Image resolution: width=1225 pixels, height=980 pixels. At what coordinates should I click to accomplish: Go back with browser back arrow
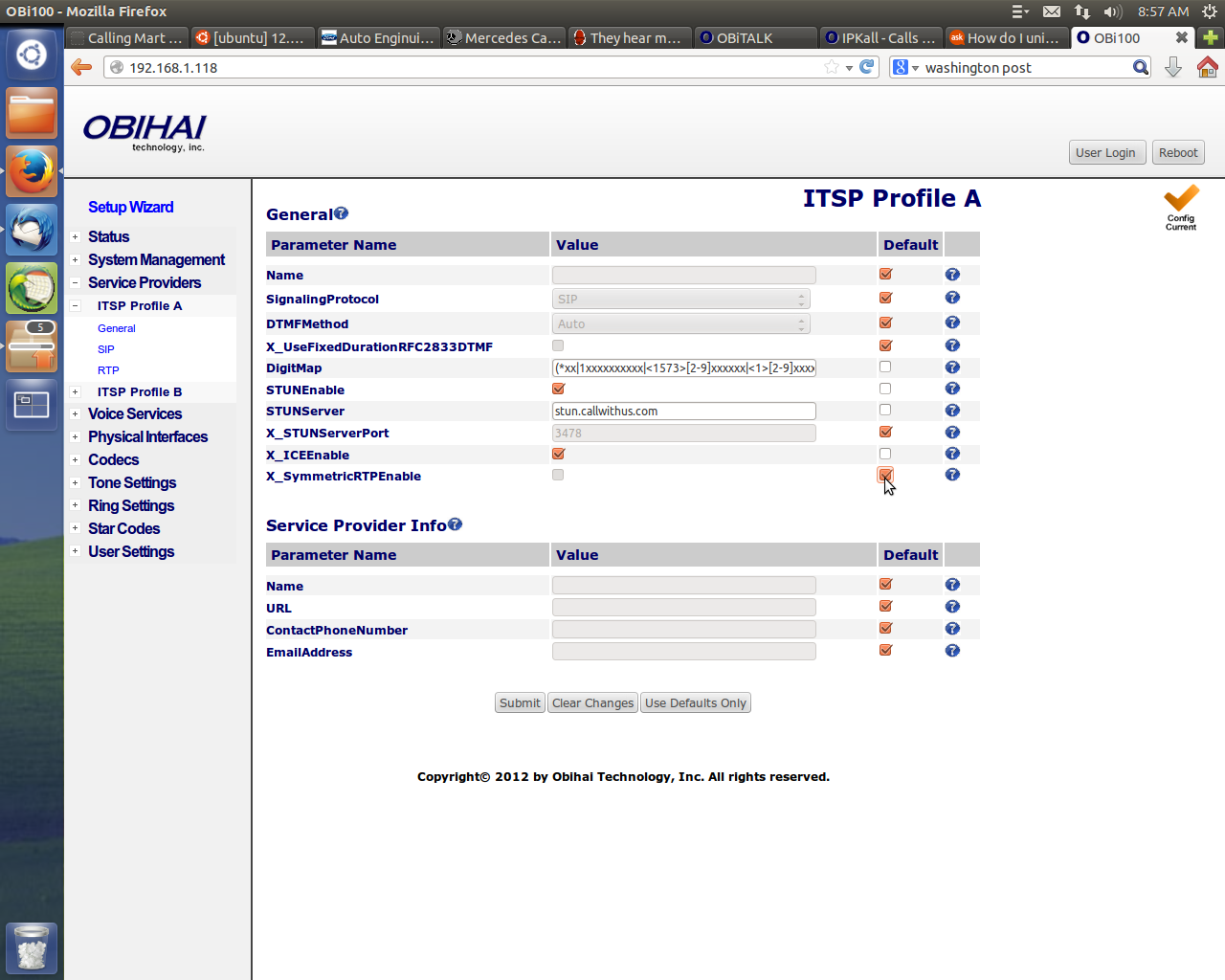[x=81, y=67]
